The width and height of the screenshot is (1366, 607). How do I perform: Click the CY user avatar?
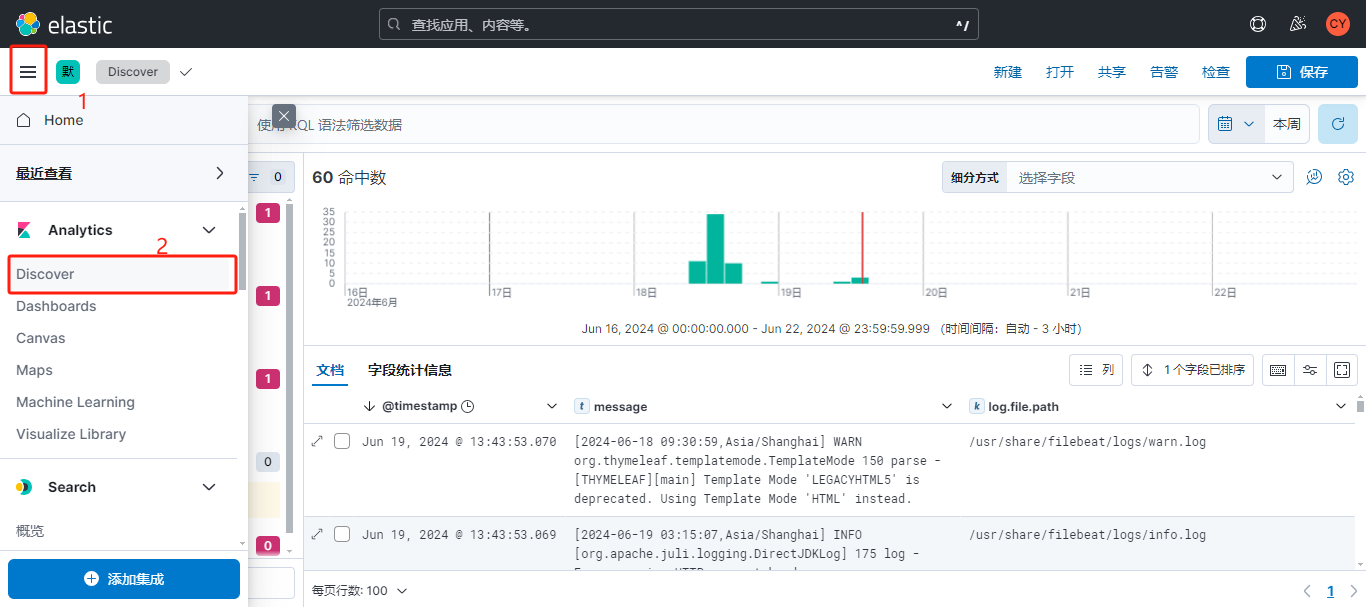(x=1338, y=24)
